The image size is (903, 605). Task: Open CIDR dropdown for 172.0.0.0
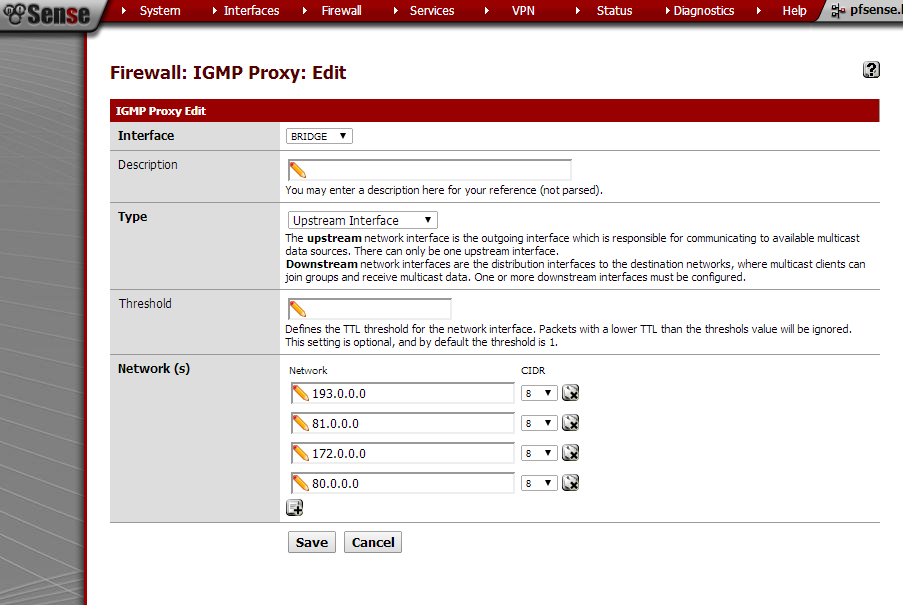coord(539,453)
